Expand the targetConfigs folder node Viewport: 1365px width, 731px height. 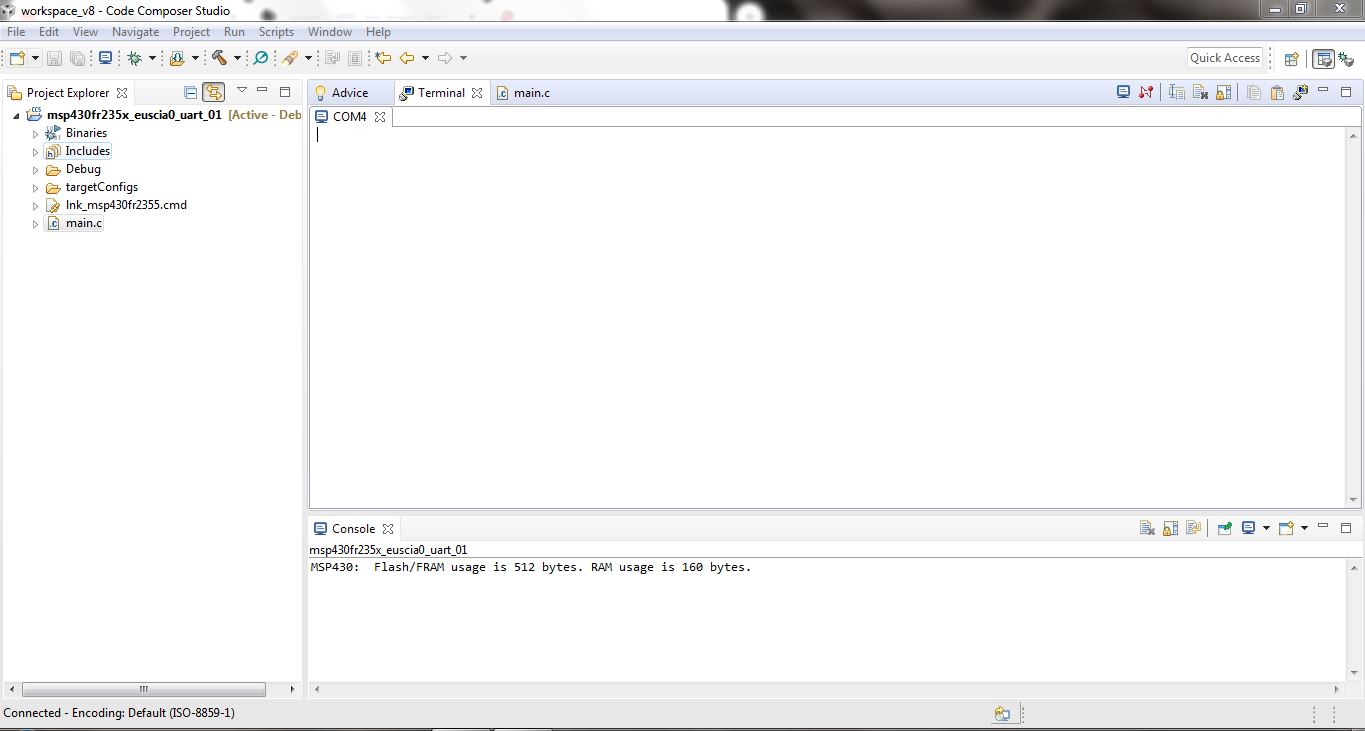click(35, 188)
